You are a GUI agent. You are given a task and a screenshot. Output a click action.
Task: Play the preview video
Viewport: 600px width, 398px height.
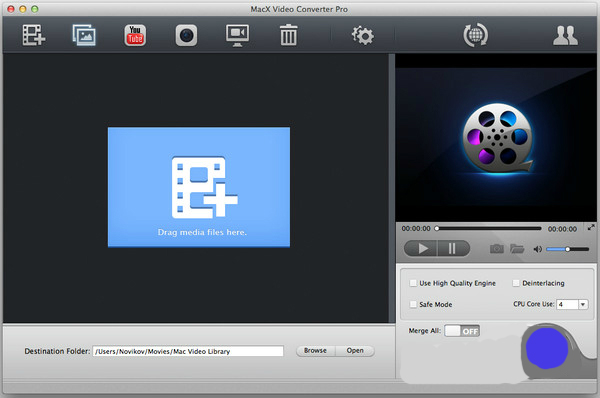click(x=421, y=249)
